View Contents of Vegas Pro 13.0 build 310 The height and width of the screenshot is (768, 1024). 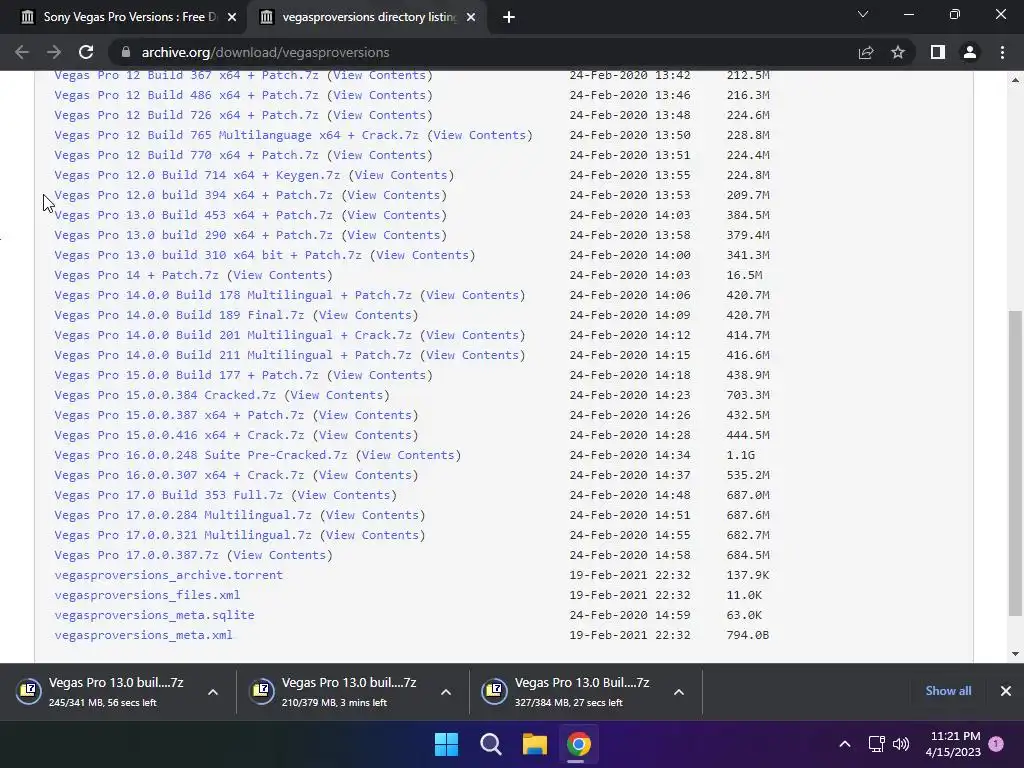point(423,255)
